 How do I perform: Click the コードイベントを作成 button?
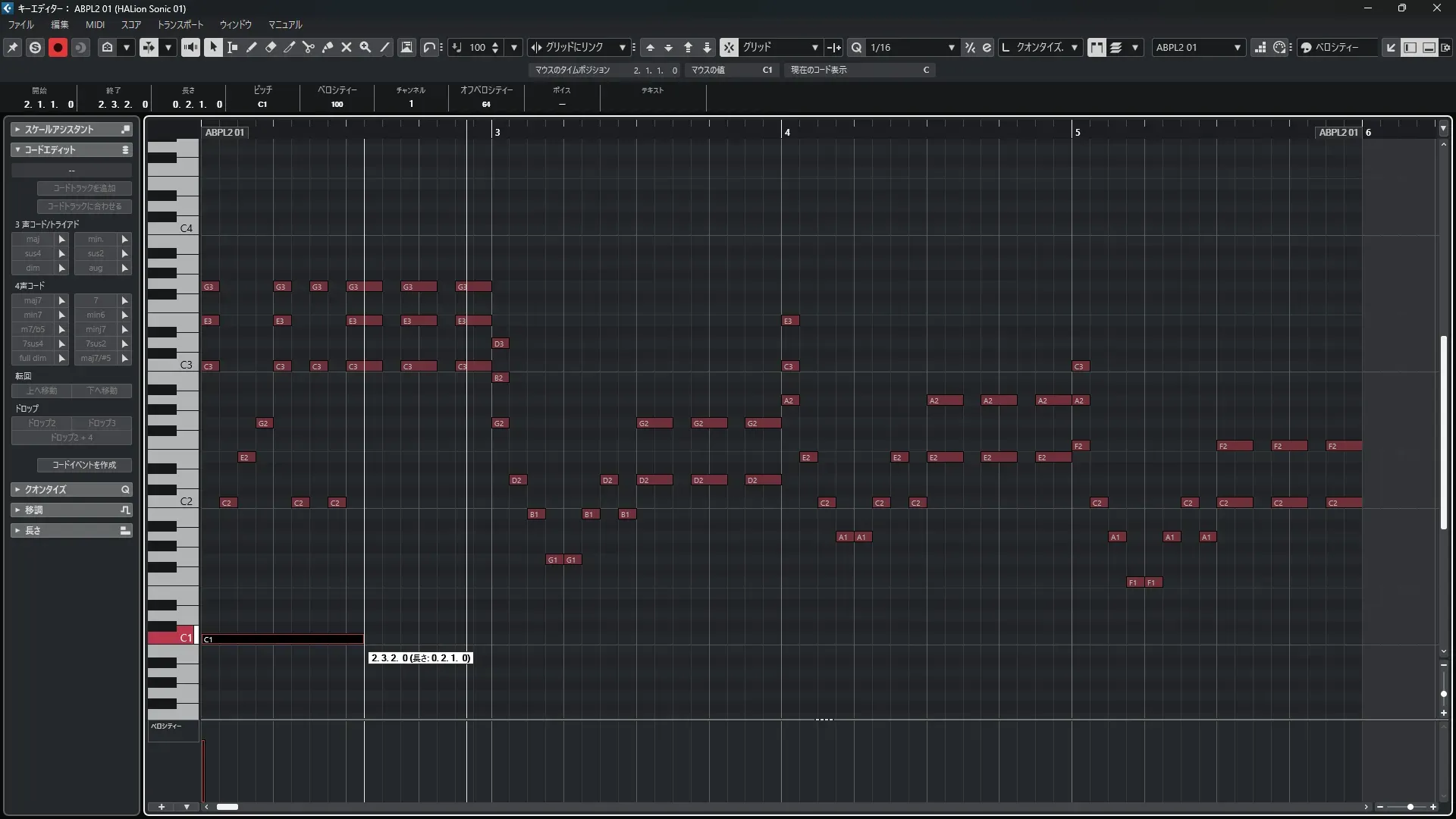tap(84, 465)
